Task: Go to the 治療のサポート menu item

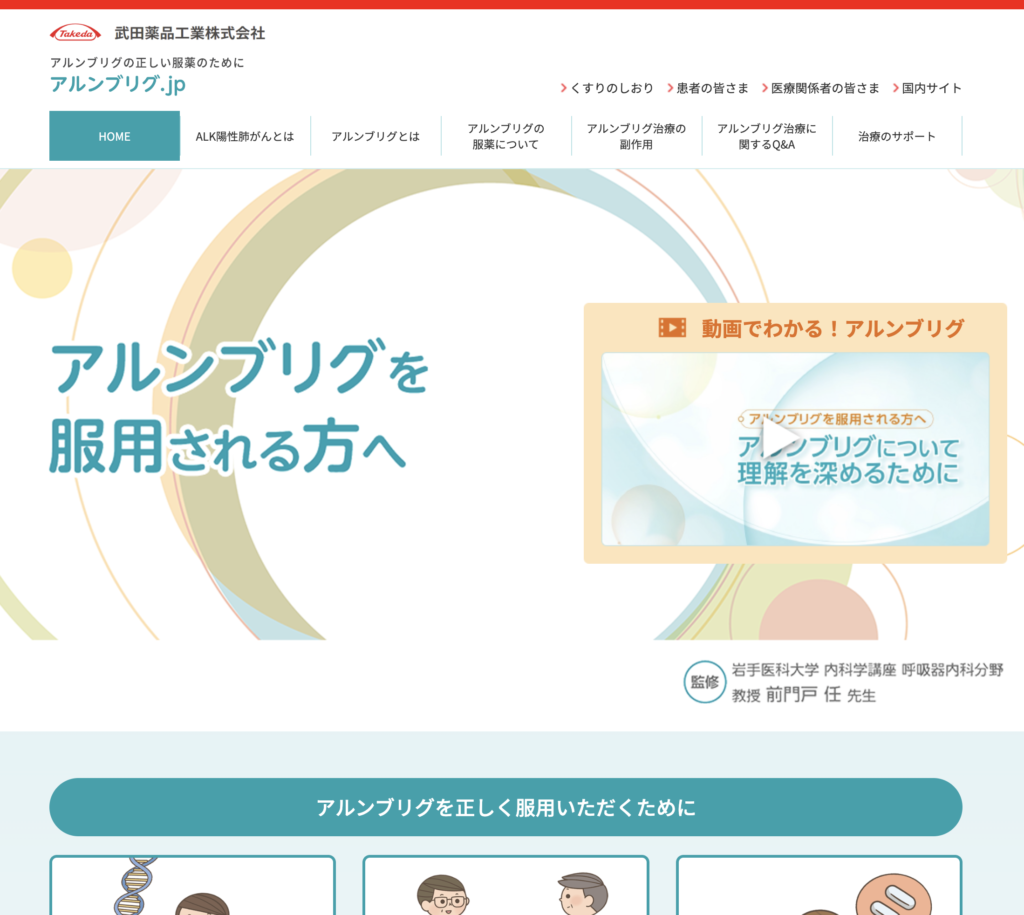Action: point(897,136)
